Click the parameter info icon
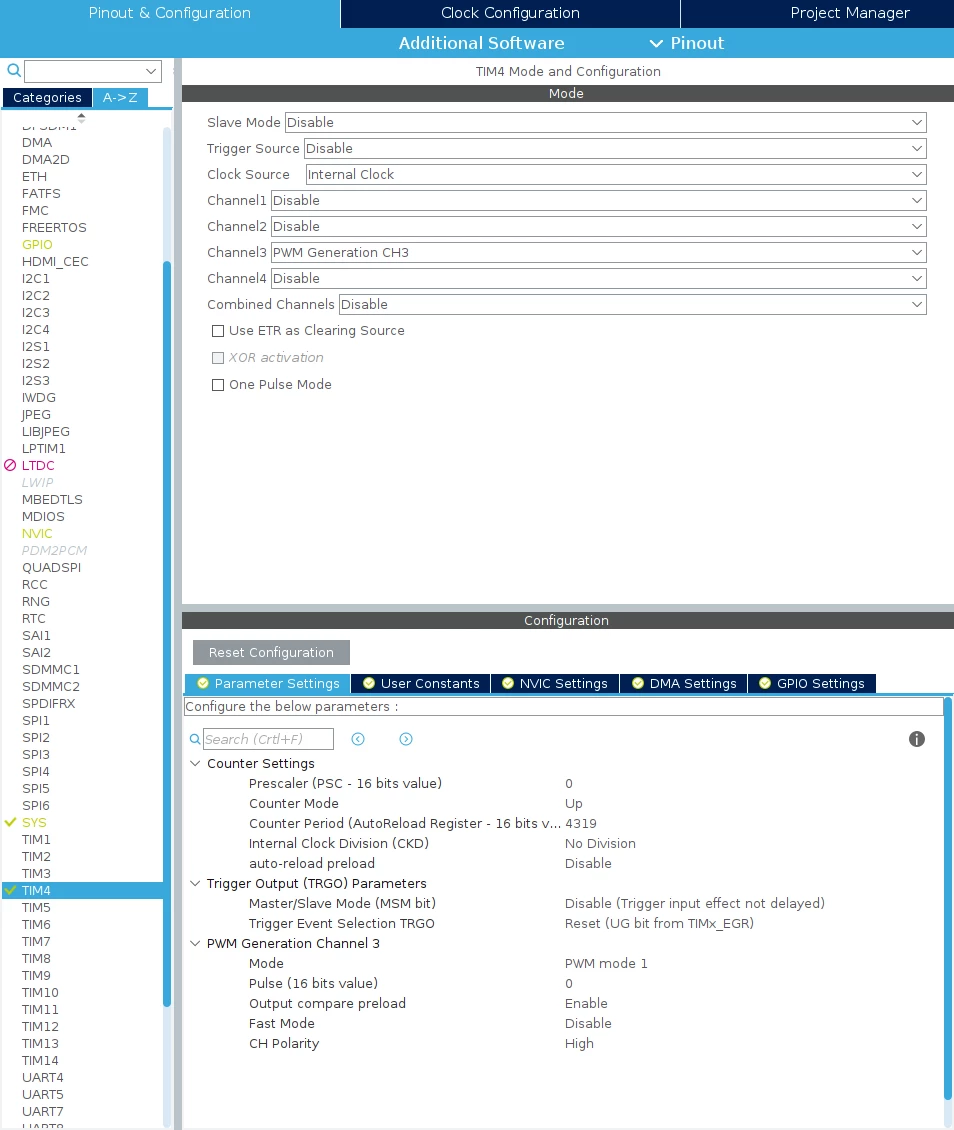 point(917,739)
